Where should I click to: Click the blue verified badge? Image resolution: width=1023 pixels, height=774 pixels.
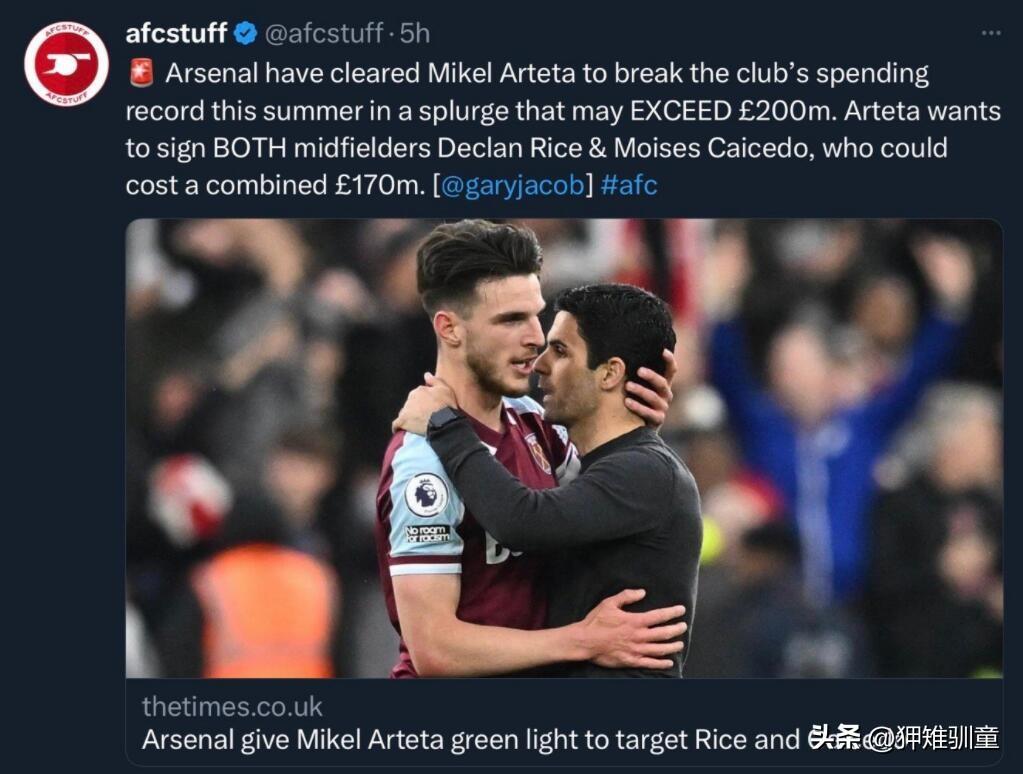point(245,33)
